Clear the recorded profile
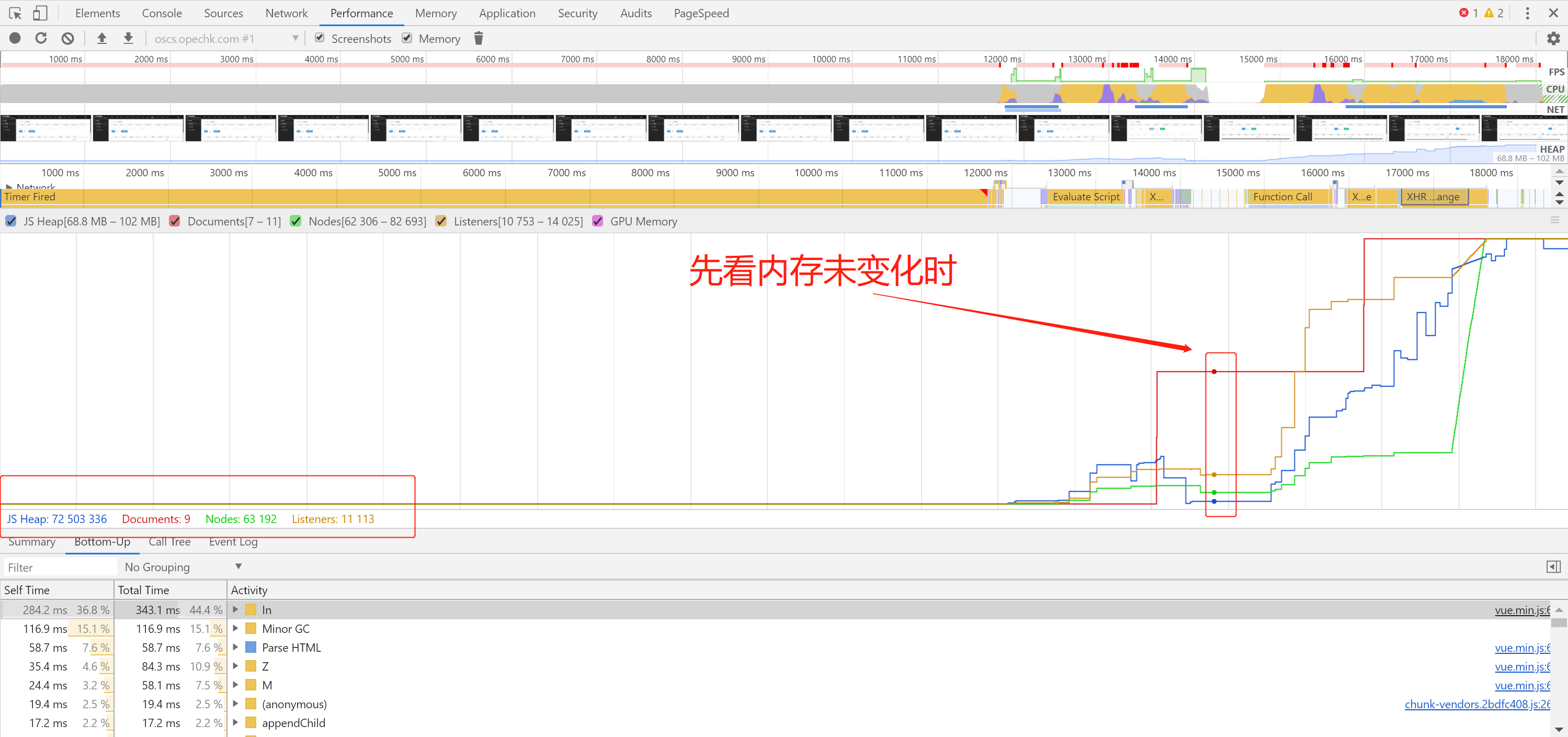The image size is (1568, 737). tap(67, 38)
